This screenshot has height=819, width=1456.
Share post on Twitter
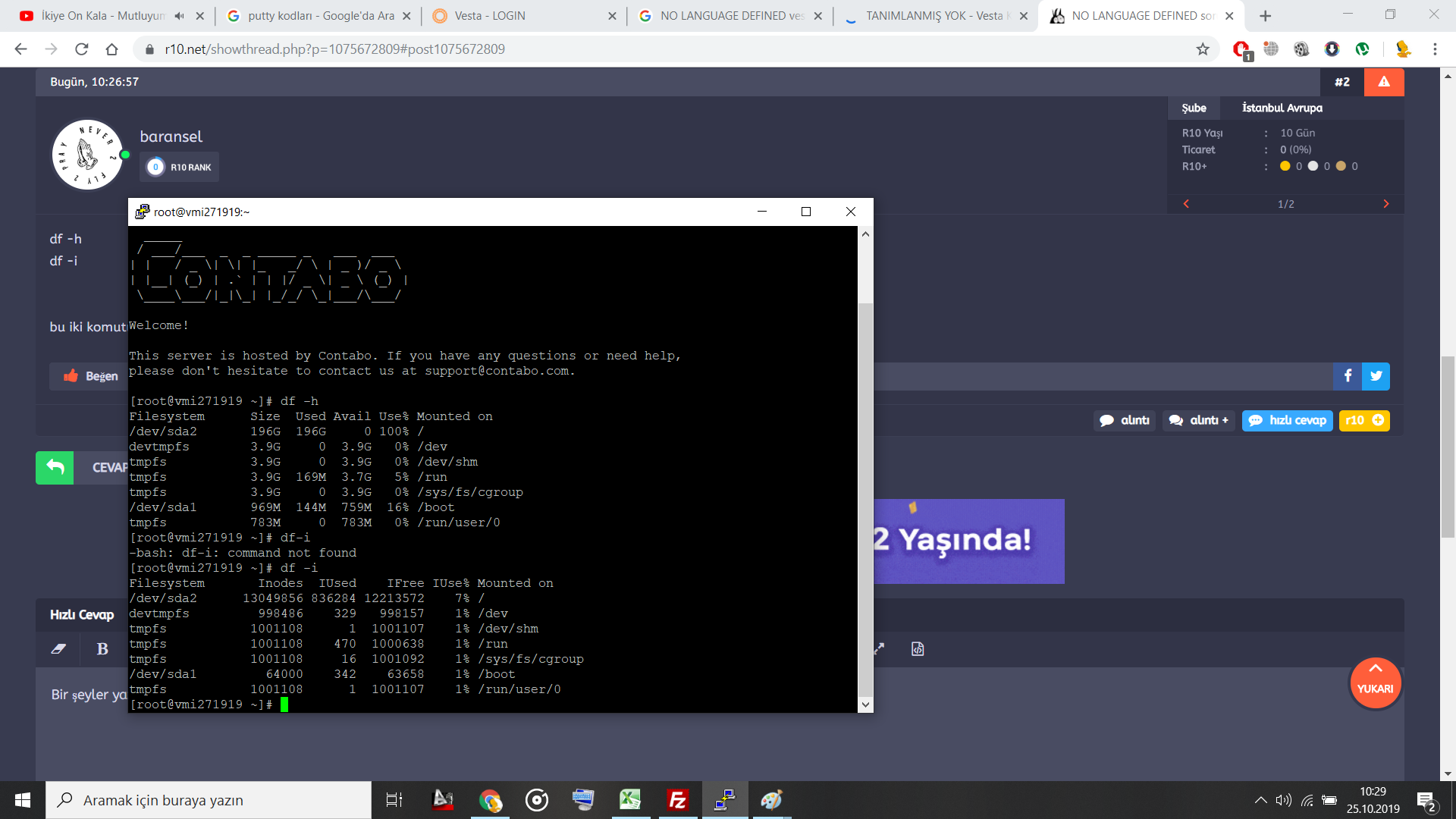[1376, 376]
